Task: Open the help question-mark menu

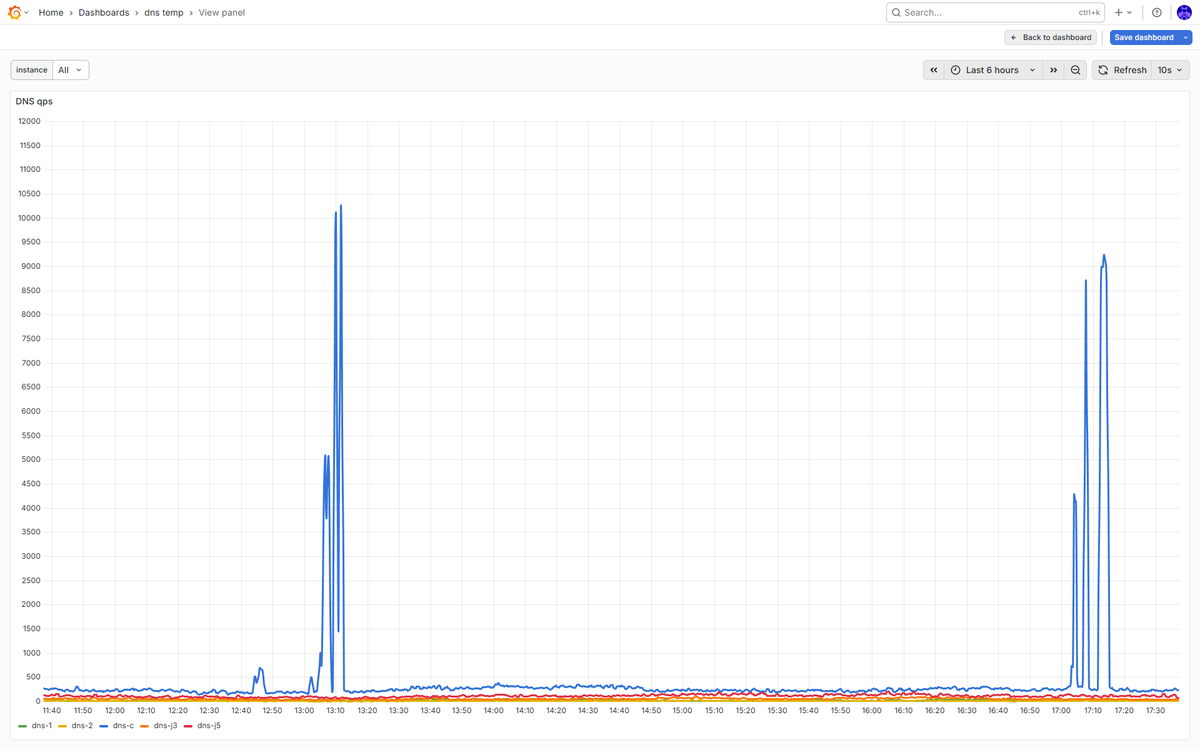Action: (x=1157, y=12)
